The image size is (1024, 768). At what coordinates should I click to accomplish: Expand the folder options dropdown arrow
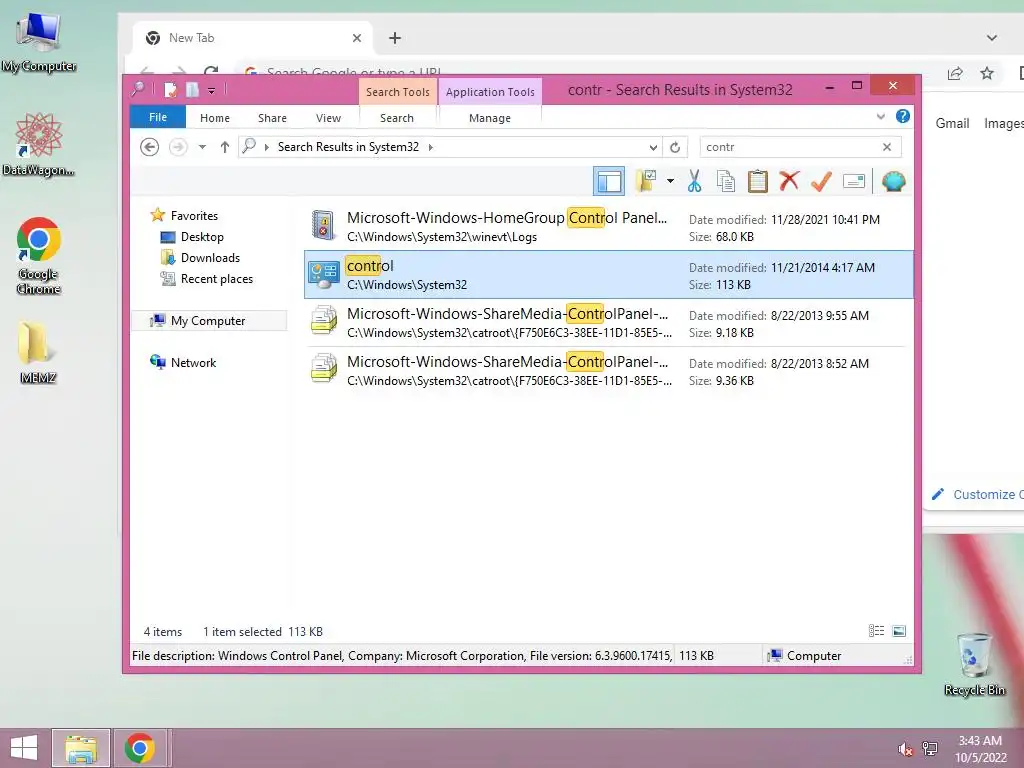[x=670, y=181]
